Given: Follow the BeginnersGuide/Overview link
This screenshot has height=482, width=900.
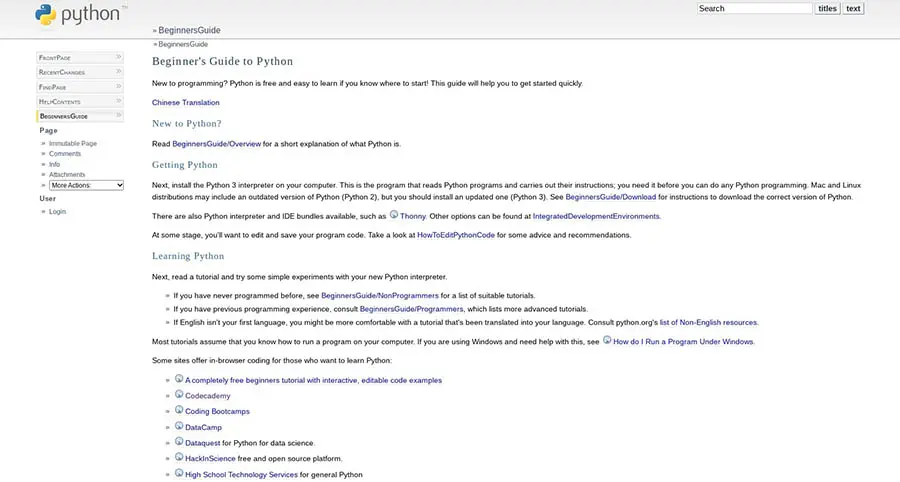Looking at the screenshot, I should point(217,144).
